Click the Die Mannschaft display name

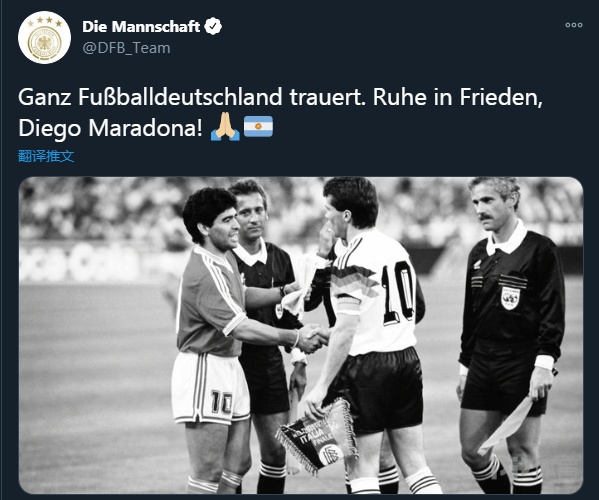coord(141,26)
